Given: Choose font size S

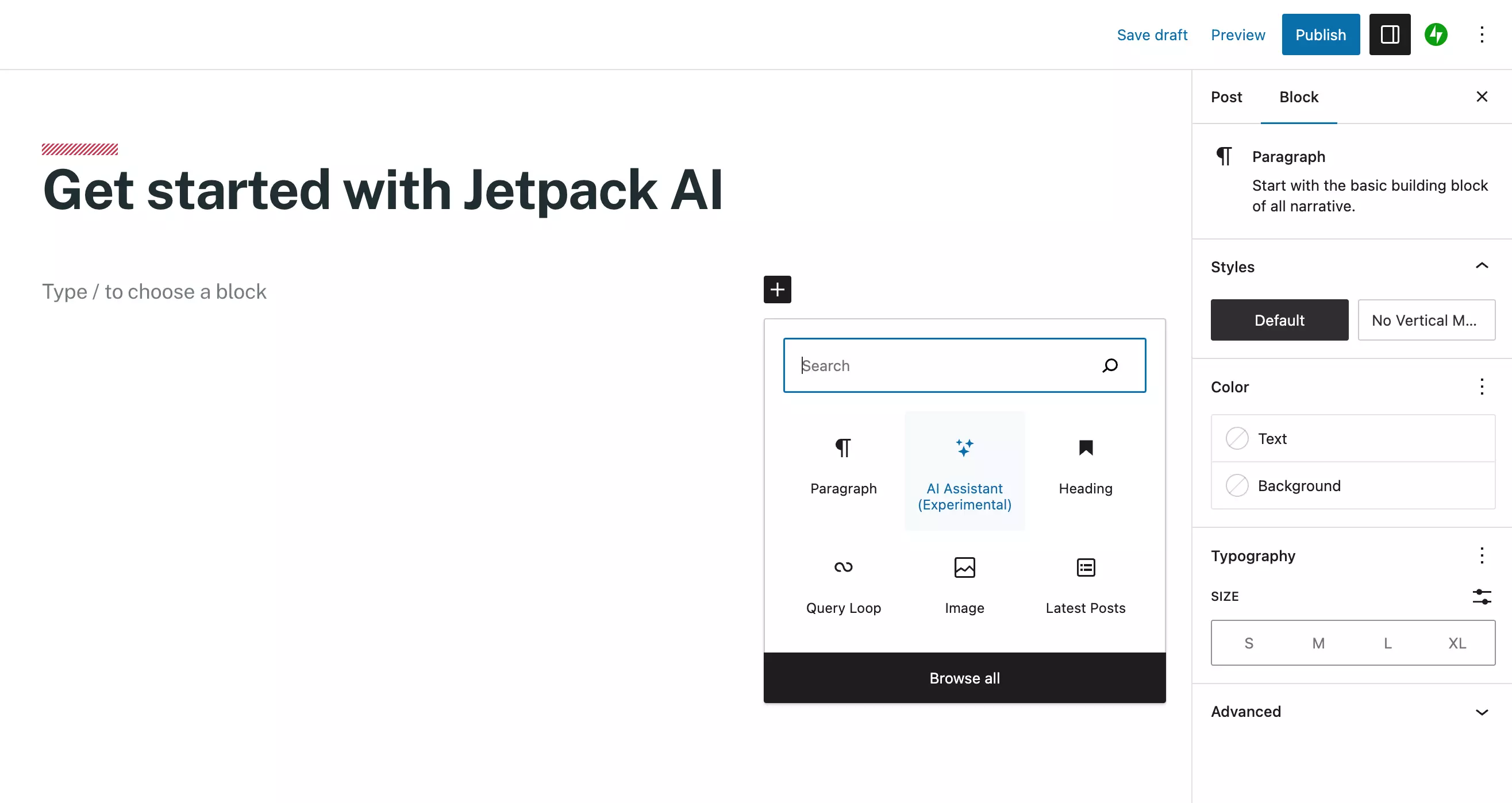Looking at the screenshot, I should [1248, 643].
